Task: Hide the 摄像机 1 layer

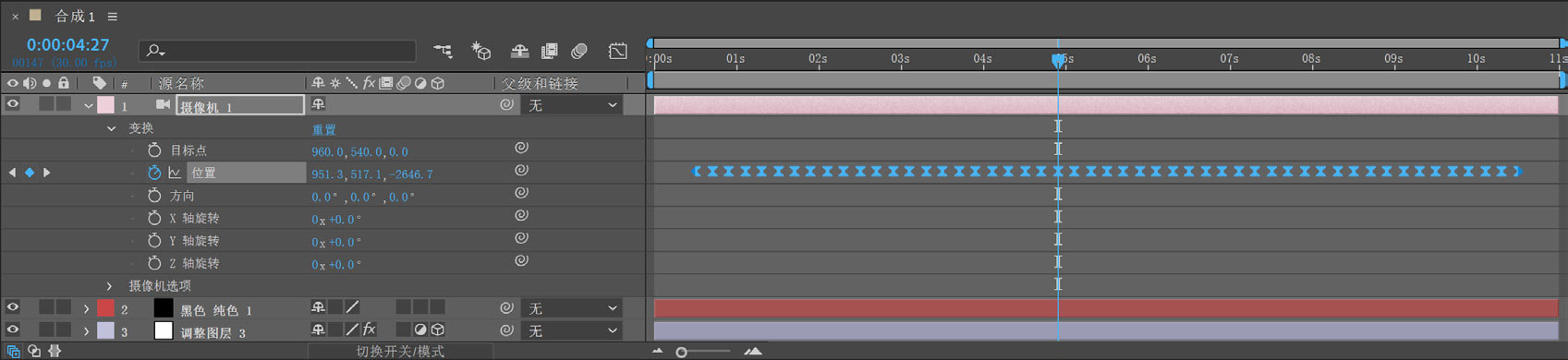Action: (13, 105)
